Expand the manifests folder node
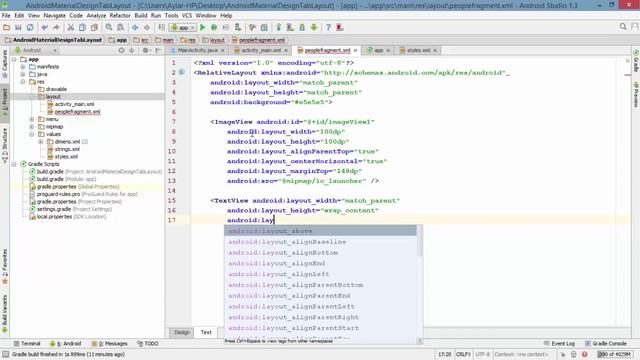 click(23, 67)
